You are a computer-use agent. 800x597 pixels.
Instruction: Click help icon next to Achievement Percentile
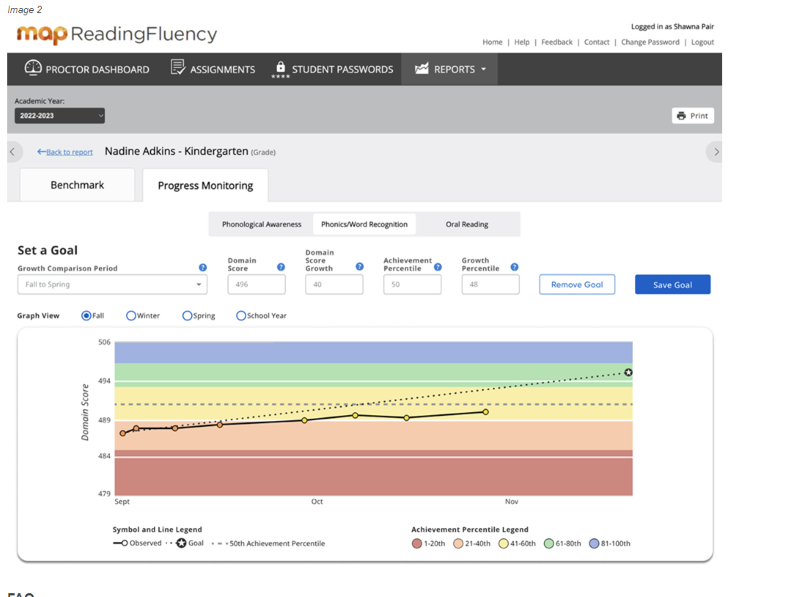[x=436, y=268]
